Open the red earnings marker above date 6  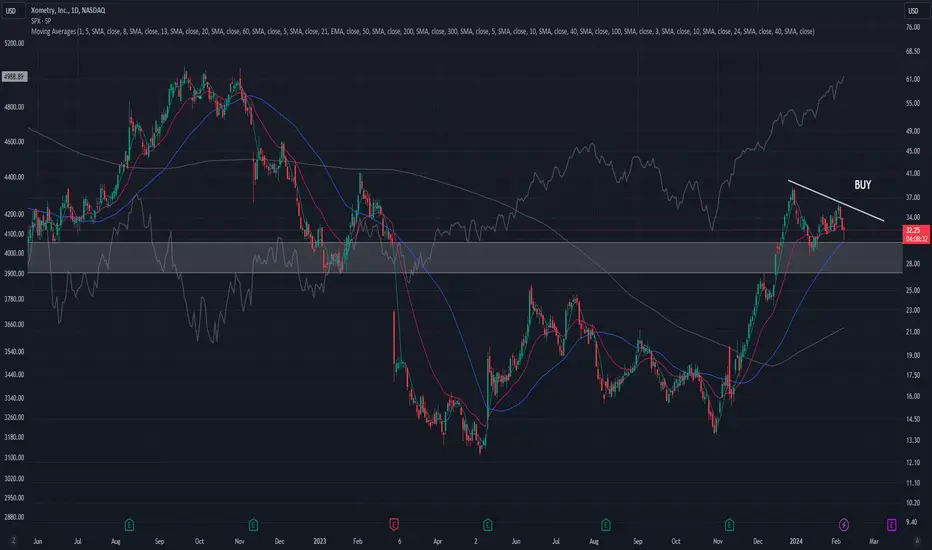393,524
